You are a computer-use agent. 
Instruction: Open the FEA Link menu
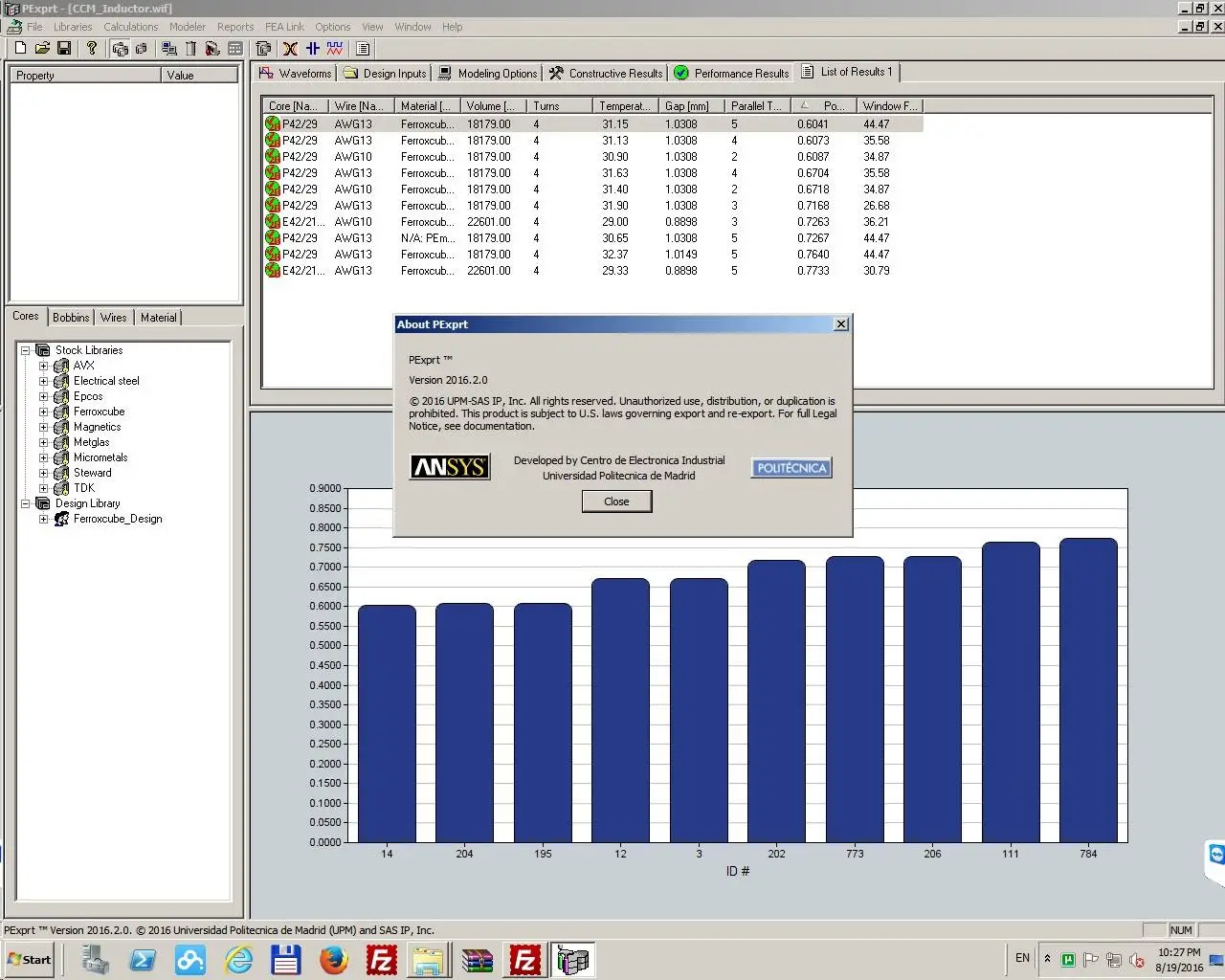click(x=284, y=27)
